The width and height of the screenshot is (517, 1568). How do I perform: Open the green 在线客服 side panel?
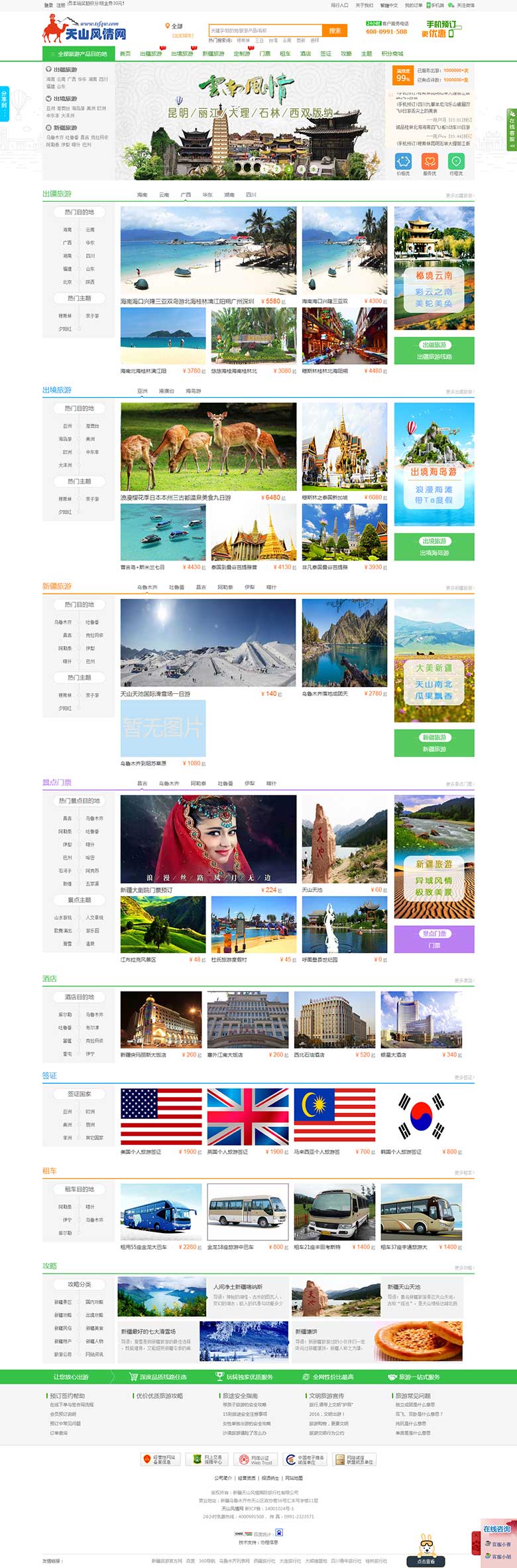pyautogui.click(x=512, y=129)
